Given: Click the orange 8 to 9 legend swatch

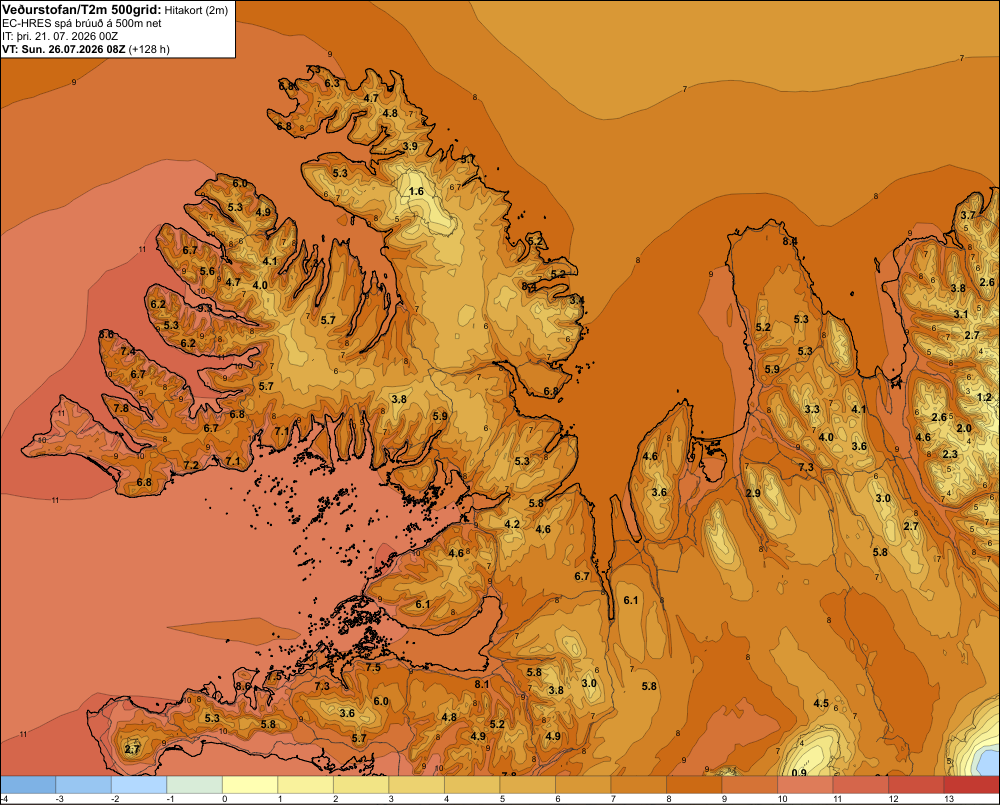Looking at the screenshot, I should [694, 785].
